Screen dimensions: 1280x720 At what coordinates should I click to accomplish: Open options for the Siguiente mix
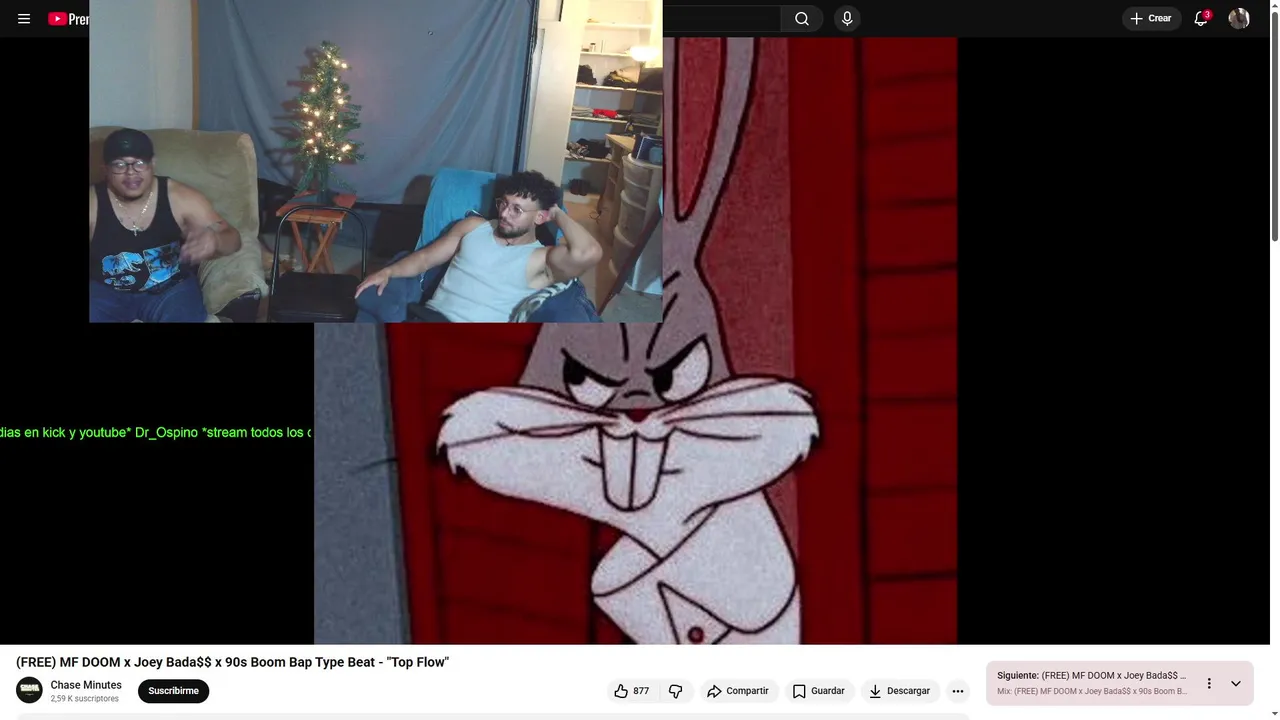(1209, 683)
